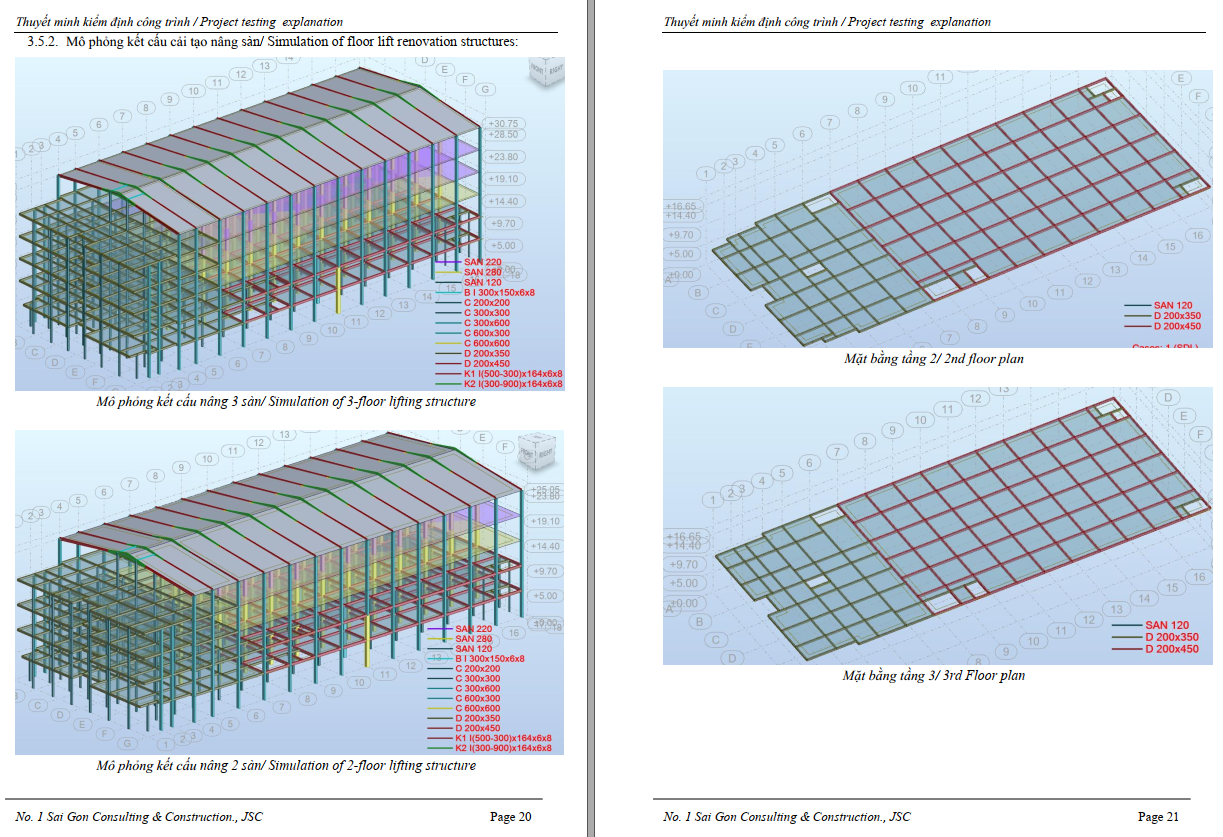Screen dimensions: 1223x837
Task: Click the '3rd Floor plan' caption
Action: (933, 675)
